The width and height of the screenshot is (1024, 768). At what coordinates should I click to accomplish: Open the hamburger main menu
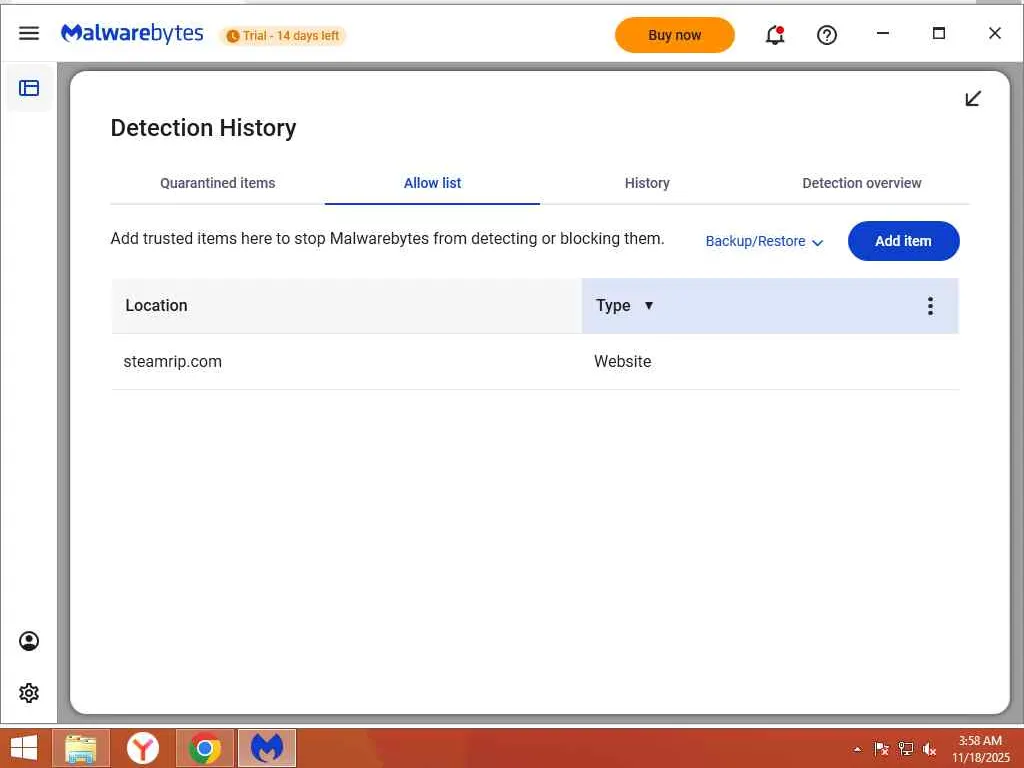pos(29,33)
